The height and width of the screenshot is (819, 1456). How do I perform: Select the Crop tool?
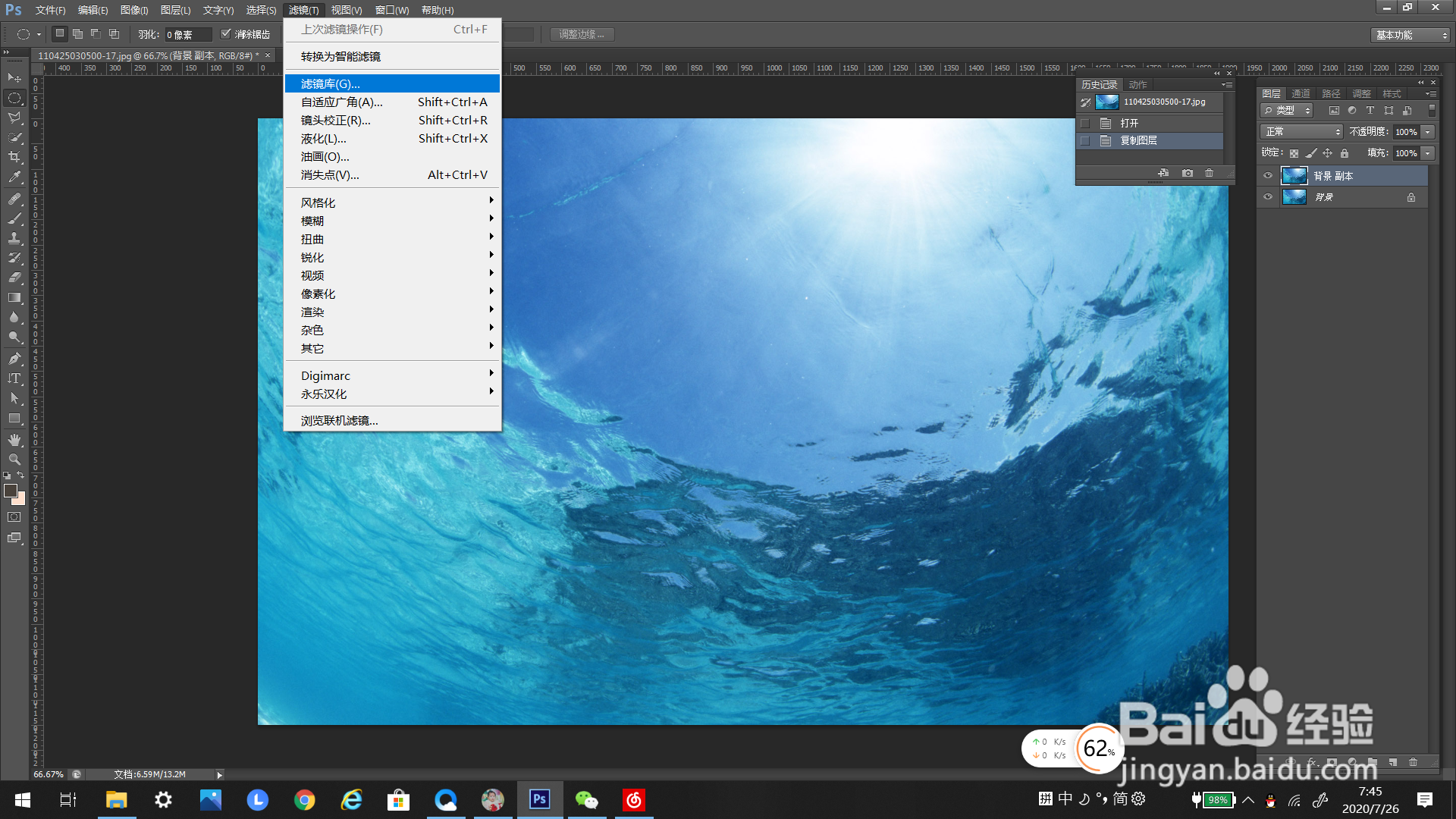(x=14, y=157)
